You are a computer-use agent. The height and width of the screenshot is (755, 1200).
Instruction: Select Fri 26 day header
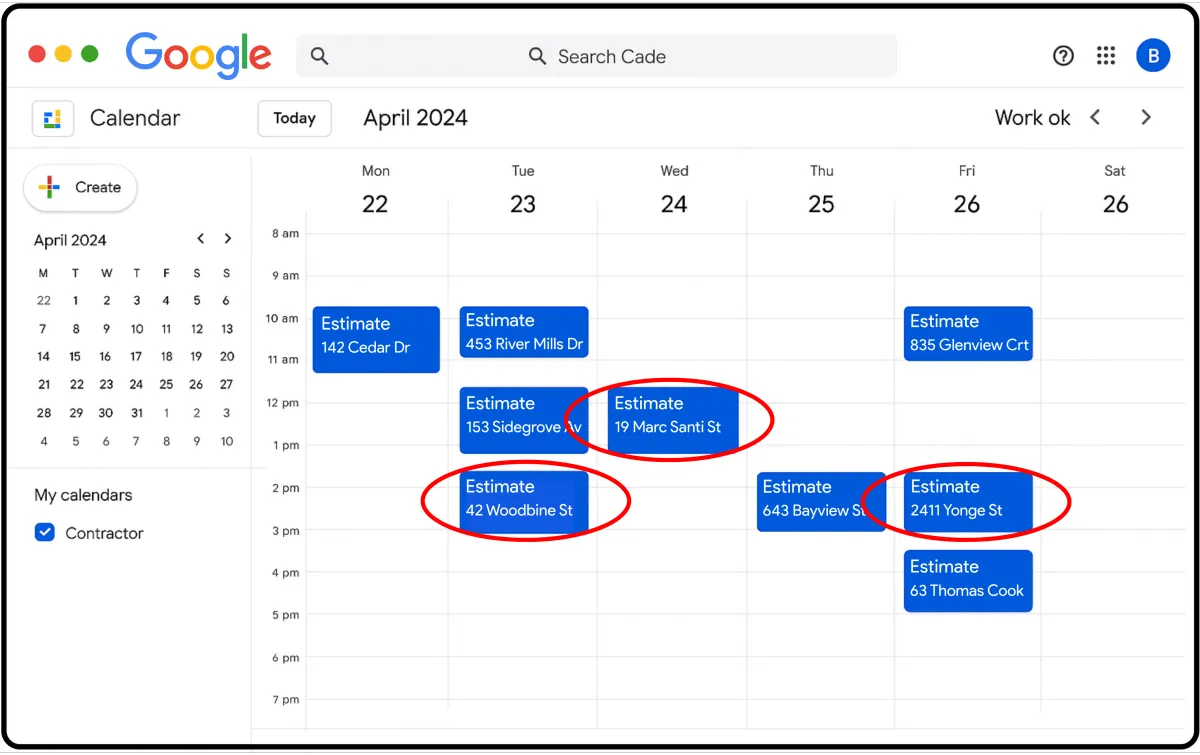pos(966,192)
